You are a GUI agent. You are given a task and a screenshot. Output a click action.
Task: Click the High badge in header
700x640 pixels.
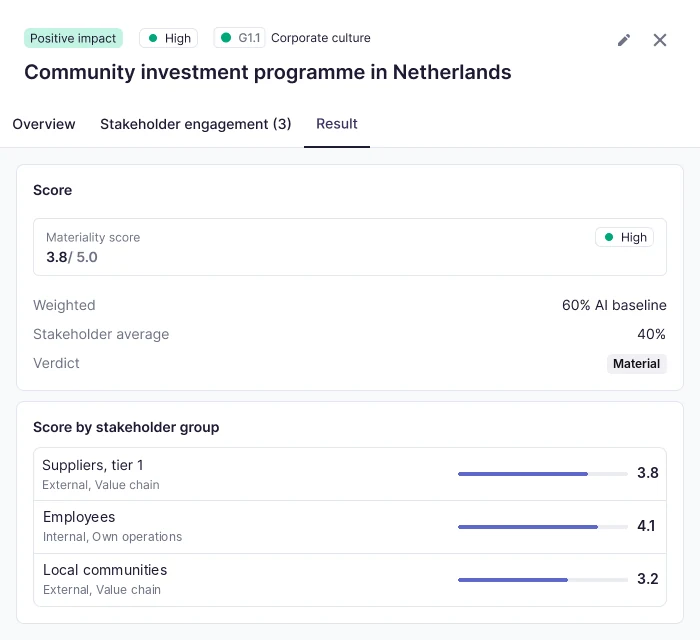[168, 38]
